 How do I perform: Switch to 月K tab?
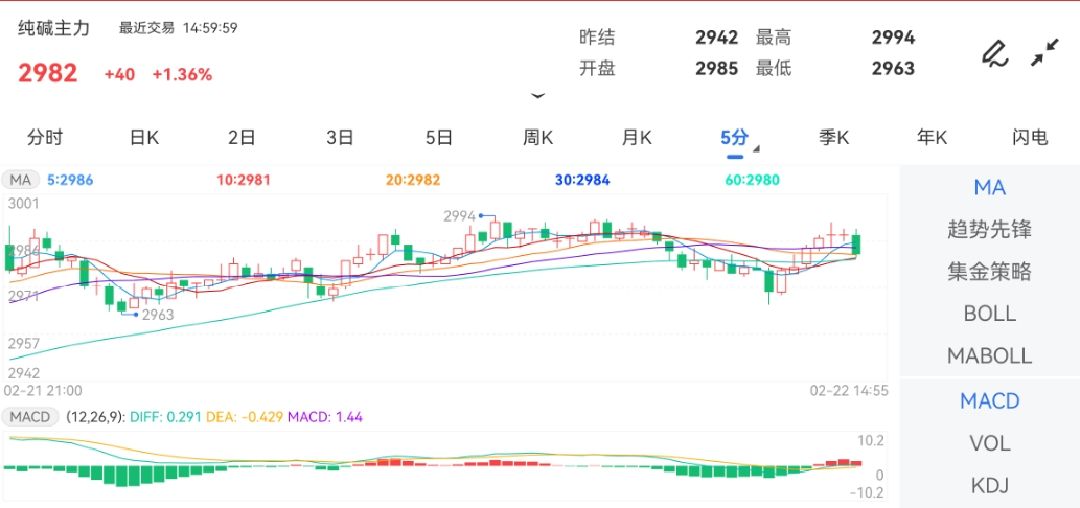[x=636, y=138]
